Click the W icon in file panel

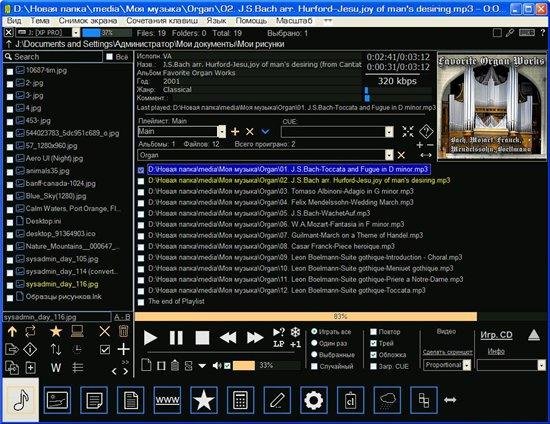[x=56, y=368]
